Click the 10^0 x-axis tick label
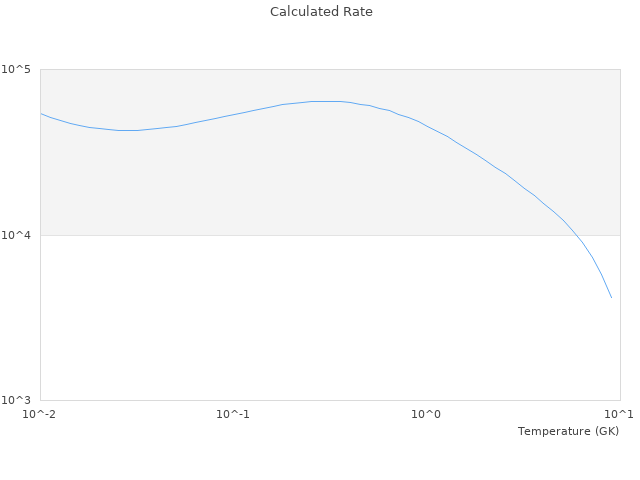Image resolution: width=640 pixels, height=480 pixels. tap(426, 415)
